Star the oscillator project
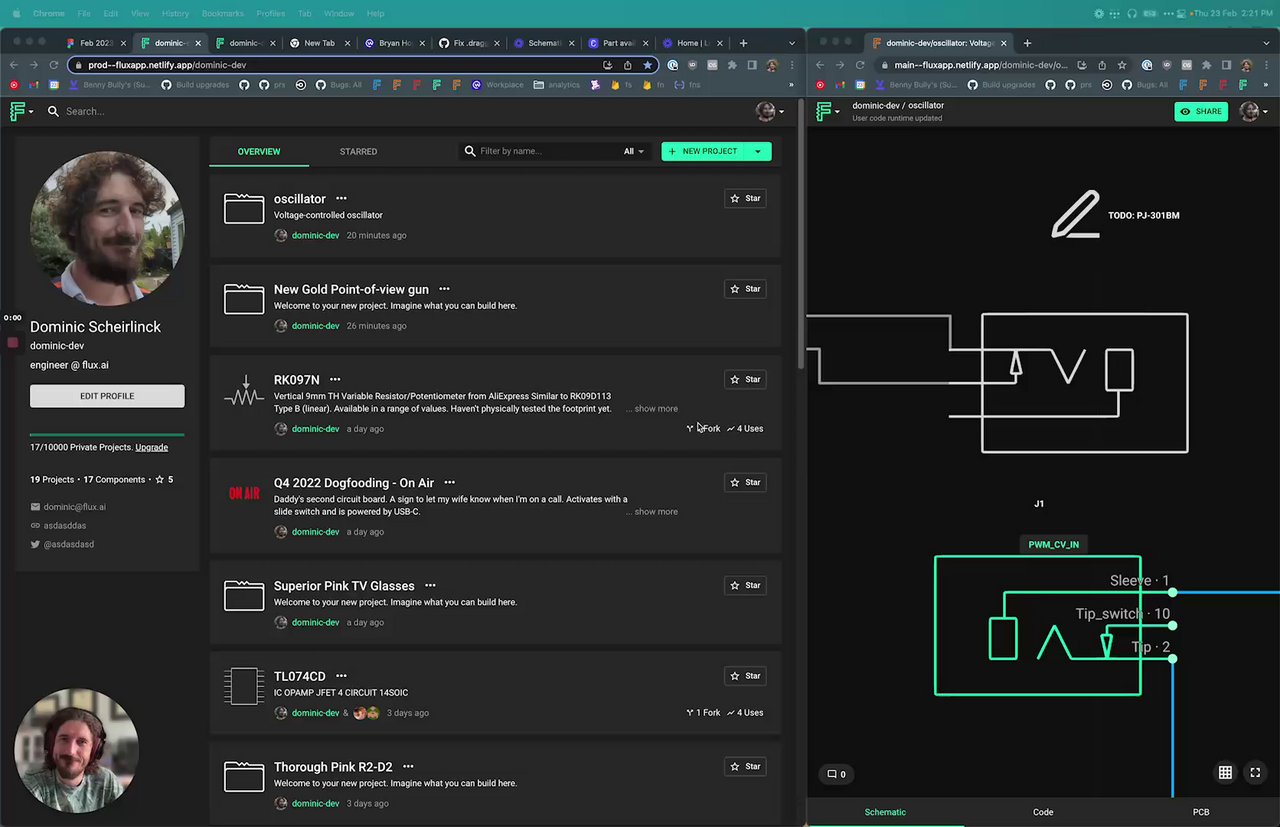 745,198
